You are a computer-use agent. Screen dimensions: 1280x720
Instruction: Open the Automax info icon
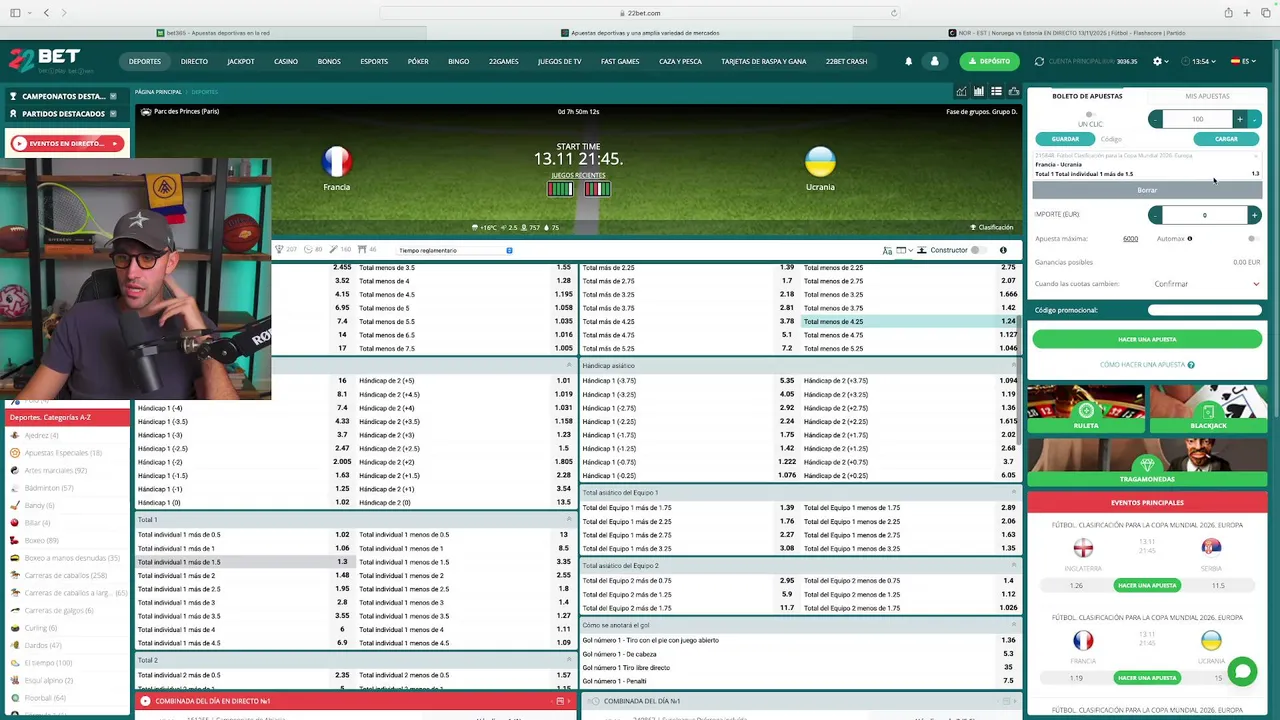(x=1189, y=239)
